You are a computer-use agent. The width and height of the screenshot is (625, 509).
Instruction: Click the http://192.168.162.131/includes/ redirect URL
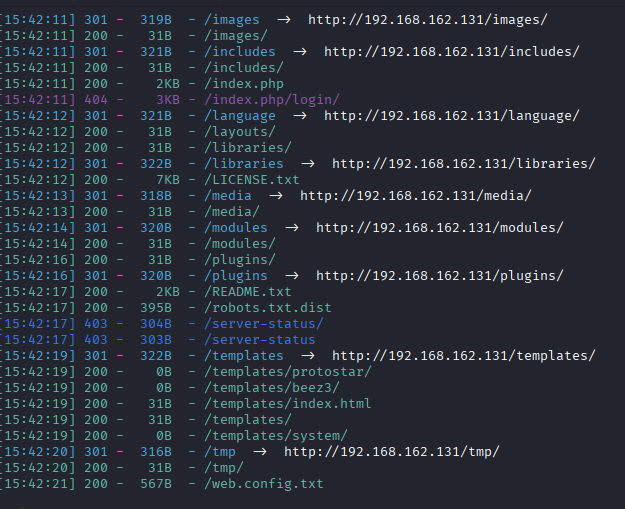click(x=452, y=51)
